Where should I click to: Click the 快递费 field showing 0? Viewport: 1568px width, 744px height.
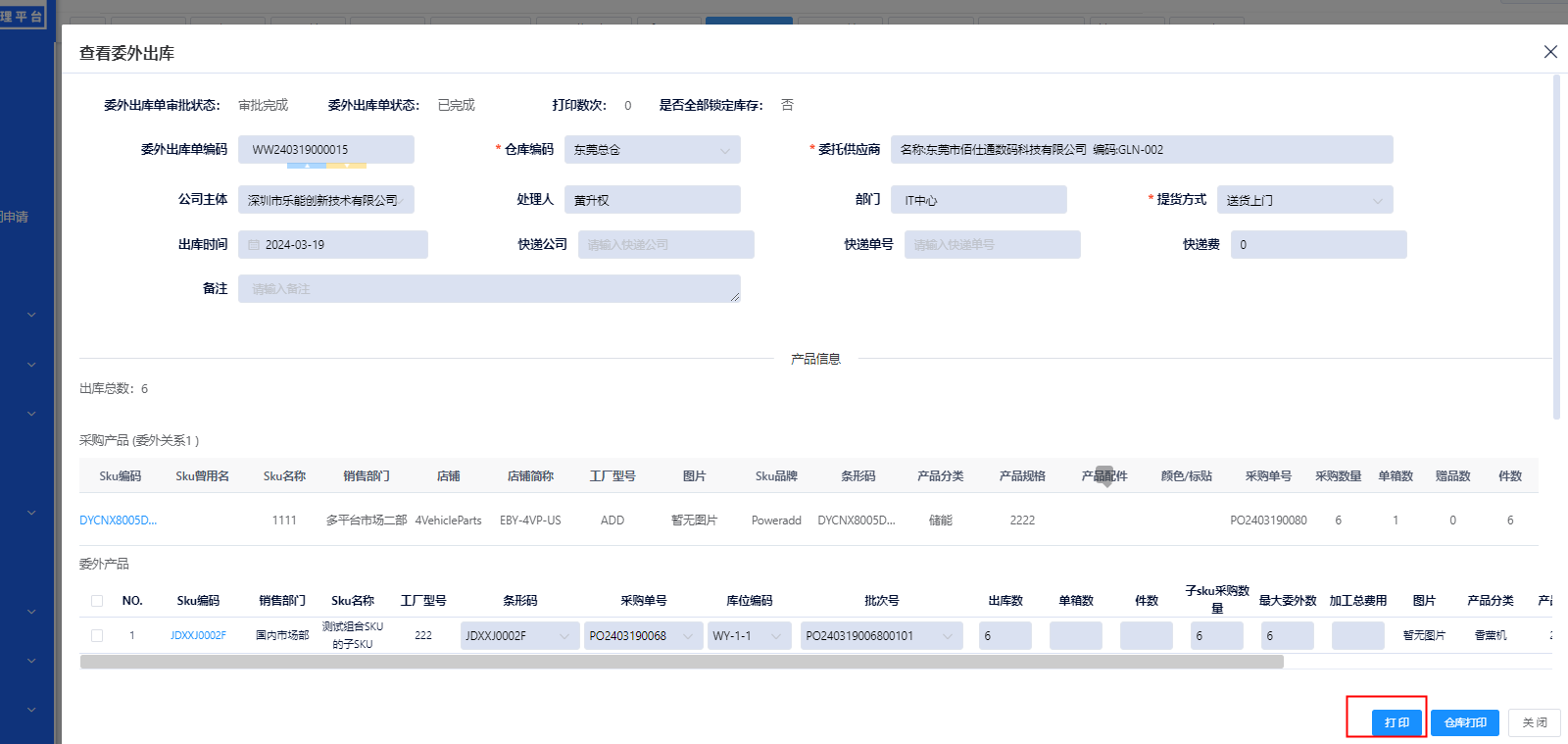coord(1319,245)
